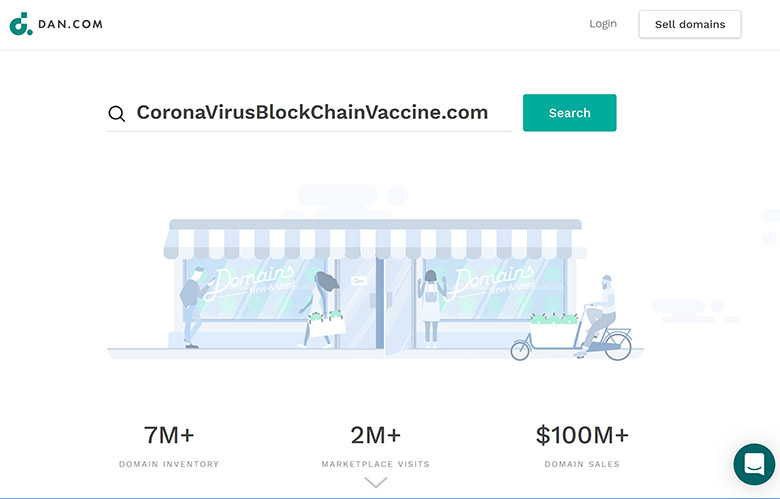Focus the domain search input field
The image size is (780, 499).
tap(310, 113)
